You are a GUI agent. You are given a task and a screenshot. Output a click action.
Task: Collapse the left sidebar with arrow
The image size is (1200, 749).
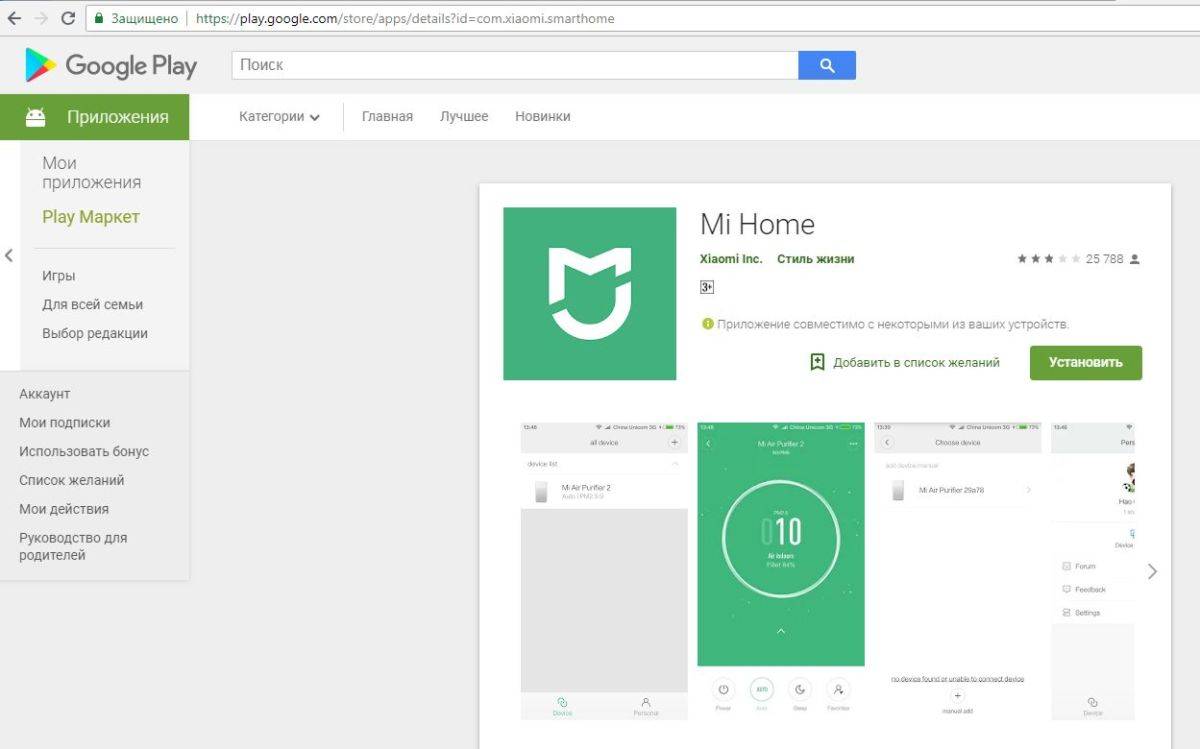tap(9, 256)
